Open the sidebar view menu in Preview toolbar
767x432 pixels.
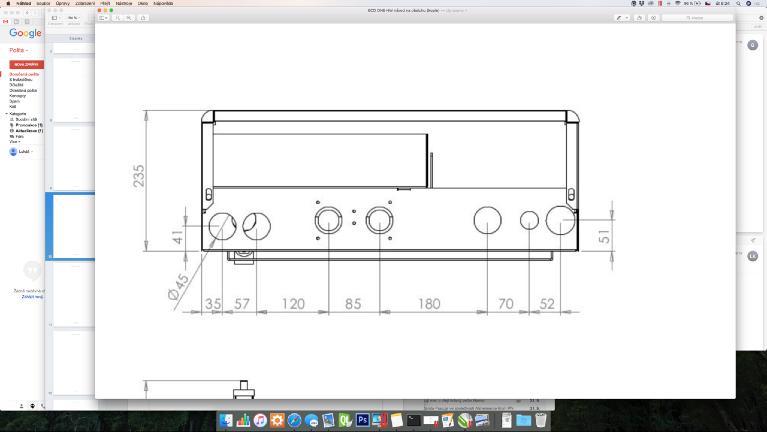point(103,18)
